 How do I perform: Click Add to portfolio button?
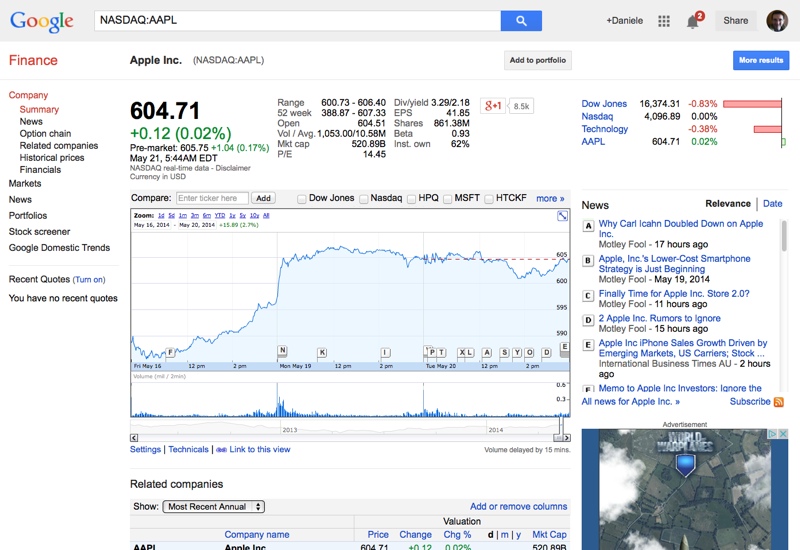(x=538, y=60)
